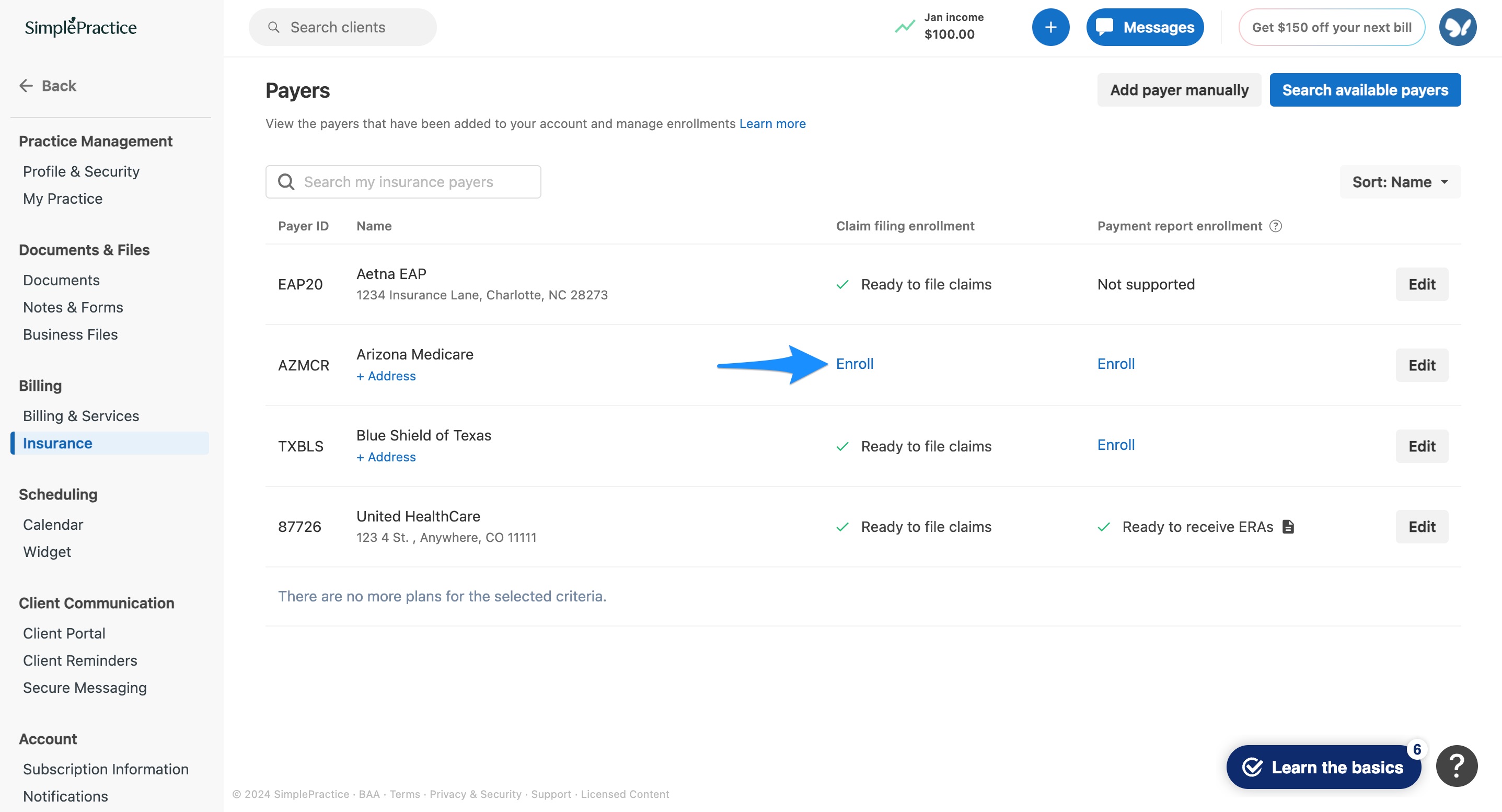Expand the Address for Arizona Medicare

[386, 376]
